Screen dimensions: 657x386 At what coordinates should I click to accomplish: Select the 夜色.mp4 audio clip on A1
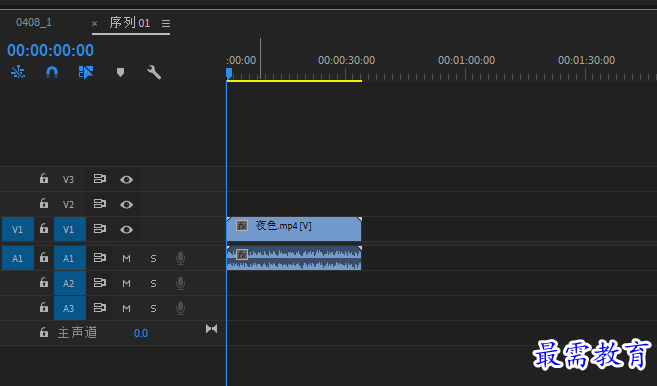coord(294,258)
